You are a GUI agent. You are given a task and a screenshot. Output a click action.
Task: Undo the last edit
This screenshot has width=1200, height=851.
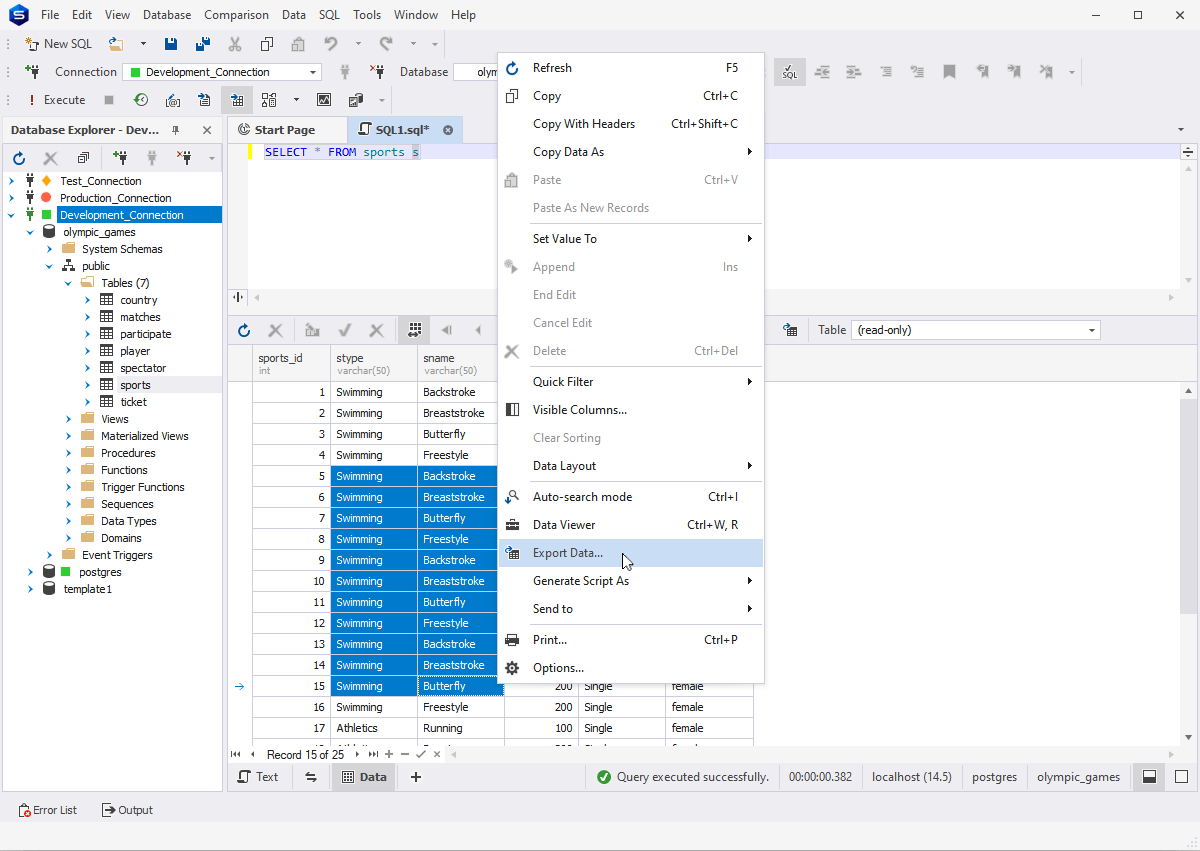[x=330, y=43]
